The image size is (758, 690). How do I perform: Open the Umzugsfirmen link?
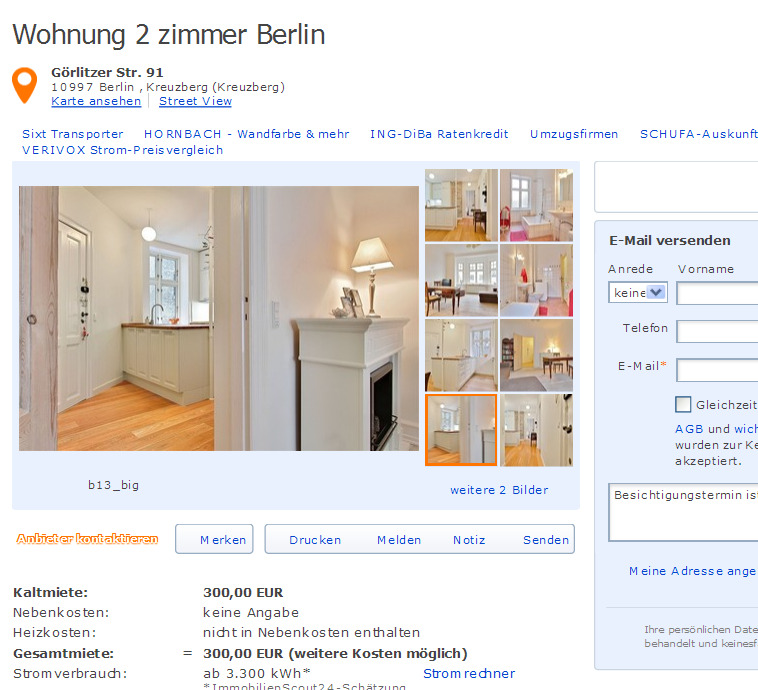point(574,134)
